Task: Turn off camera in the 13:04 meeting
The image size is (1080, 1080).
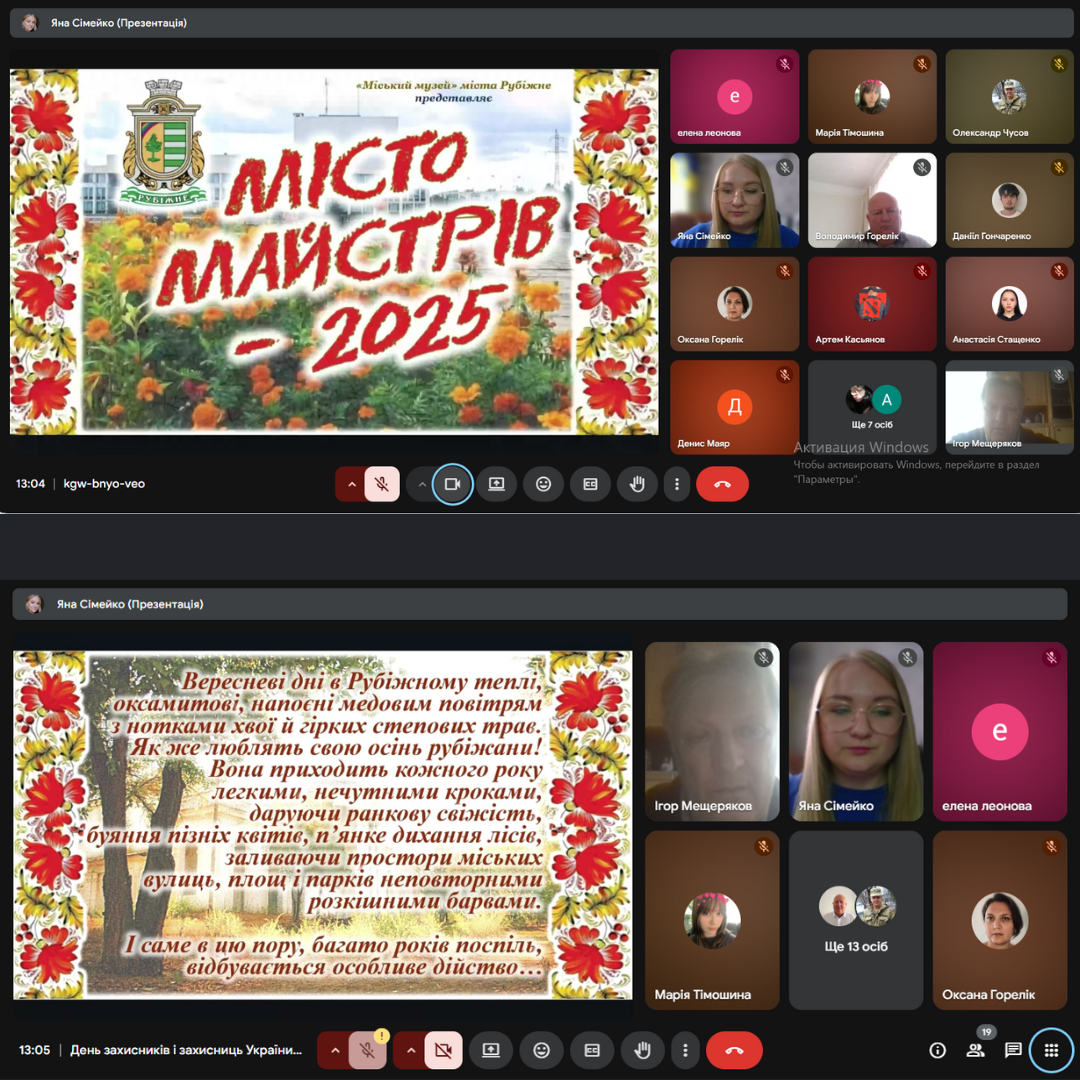Action: pyautogui.click(x=452, y=484)
